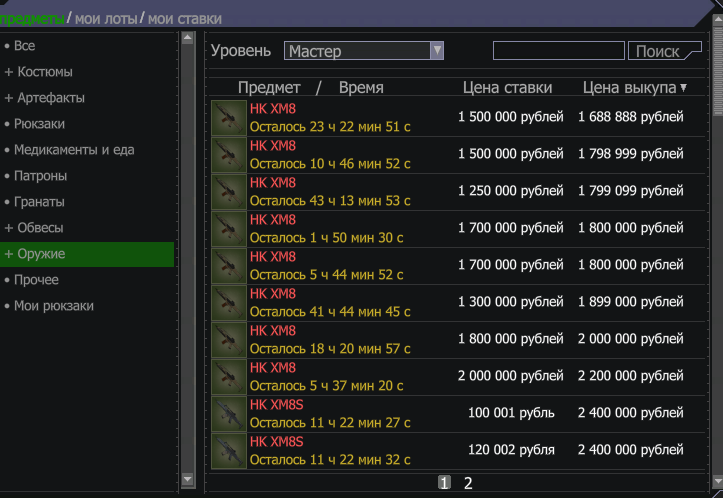Click the 100 001 рубль bid price

(x=511, y=413)
